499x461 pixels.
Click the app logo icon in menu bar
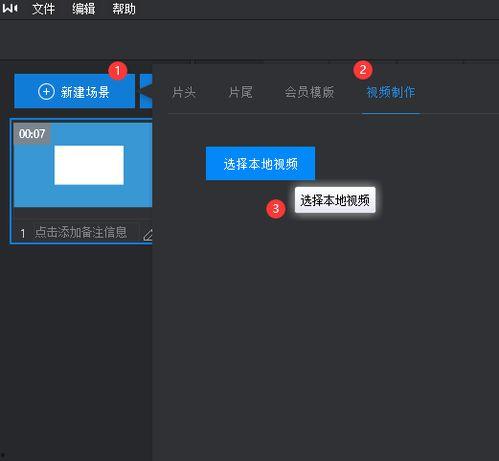[x=10, y=8]
